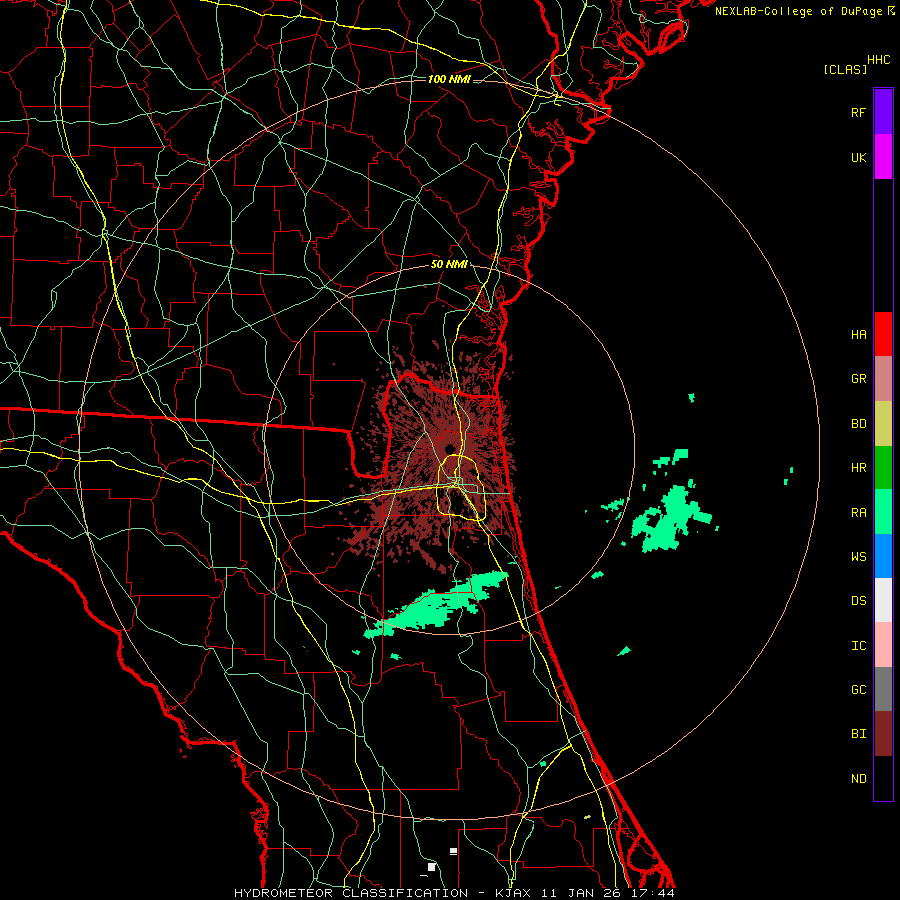Click the IC light pink legend swatch

tap(883, 645)
